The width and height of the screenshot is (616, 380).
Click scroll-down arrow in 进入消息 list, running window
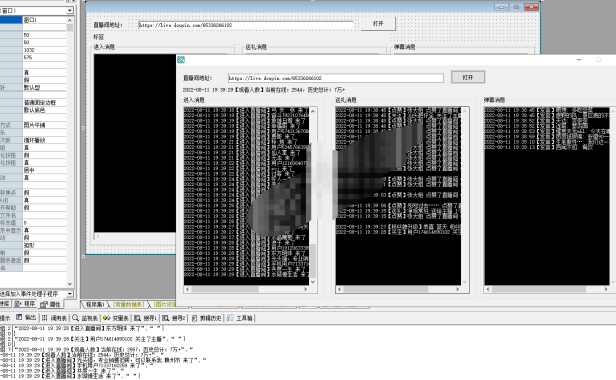[313, 281]
